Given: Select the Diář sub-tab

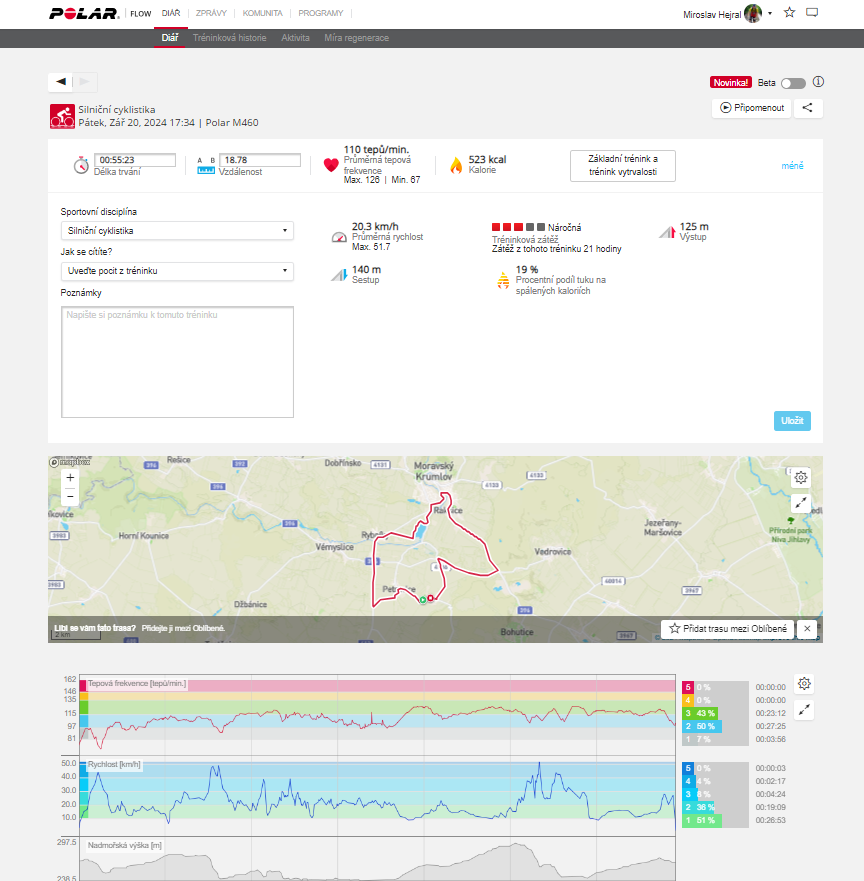Looking at the screenshot, I should pos(170,38).
